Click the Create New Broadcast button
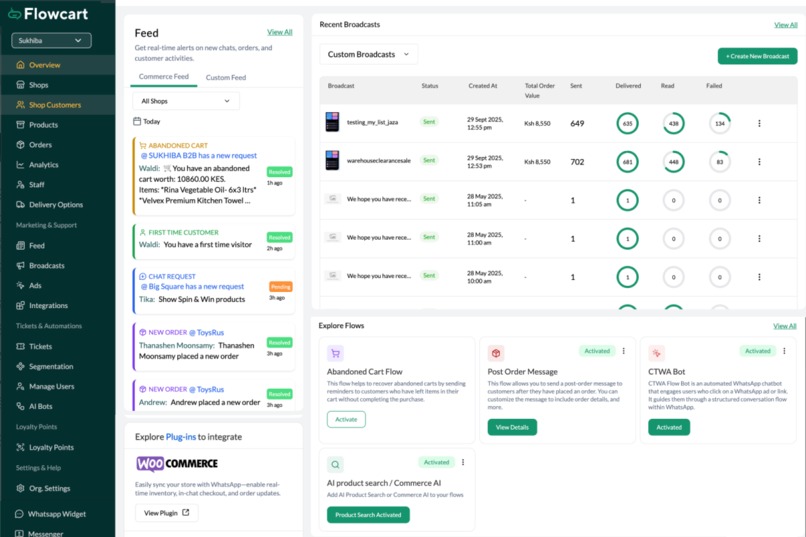The image size is (806, 537). 757,56
